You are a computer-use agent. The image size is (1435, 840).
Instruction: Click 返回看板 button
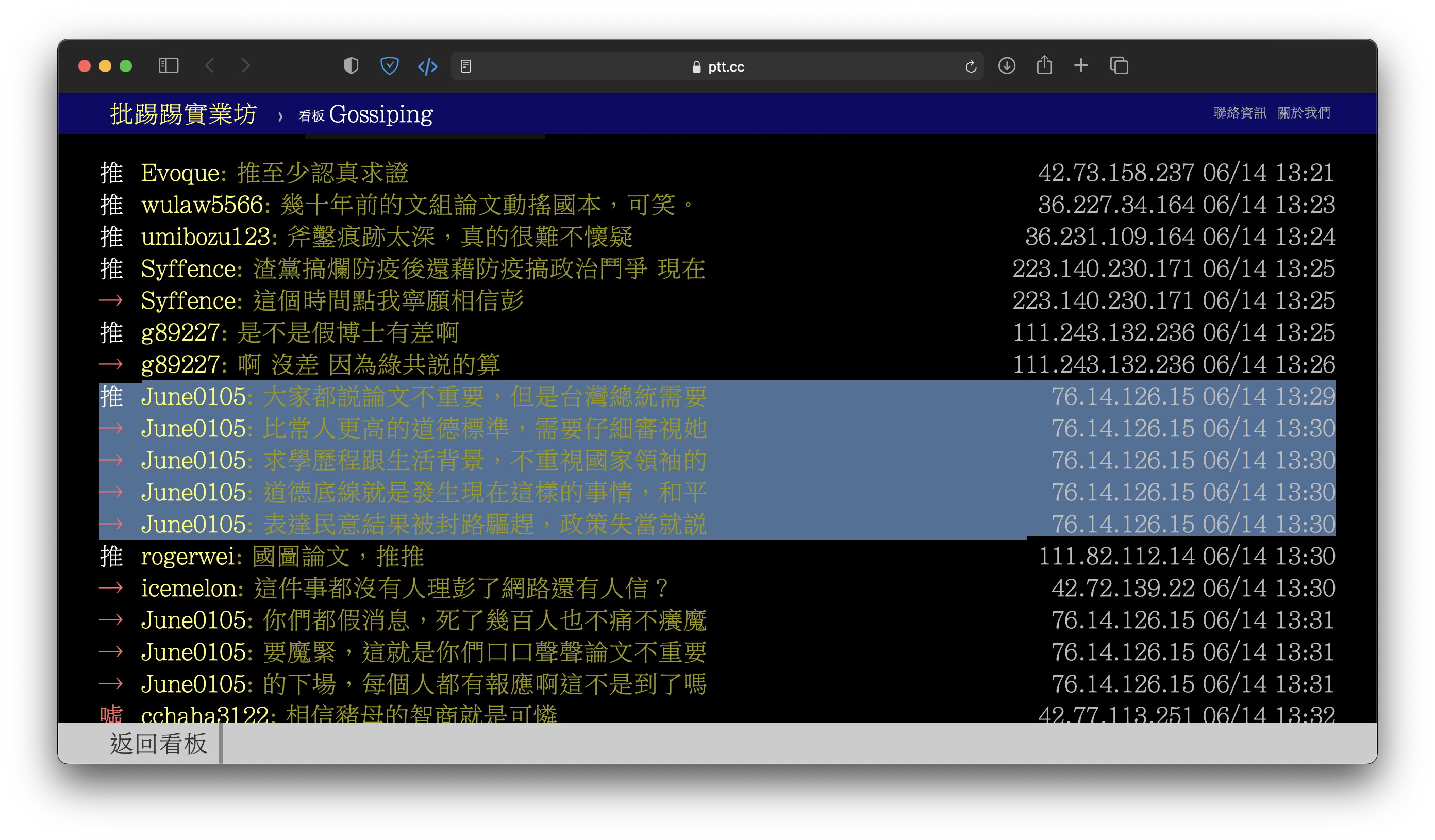pos(158,743)
